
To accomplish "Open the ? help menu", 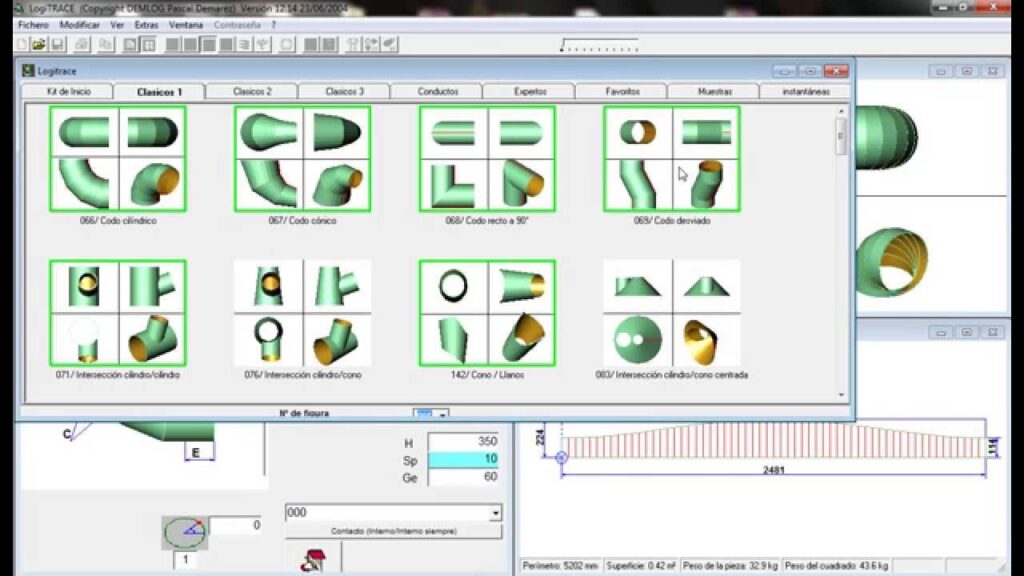I will (x=274, y=25).
